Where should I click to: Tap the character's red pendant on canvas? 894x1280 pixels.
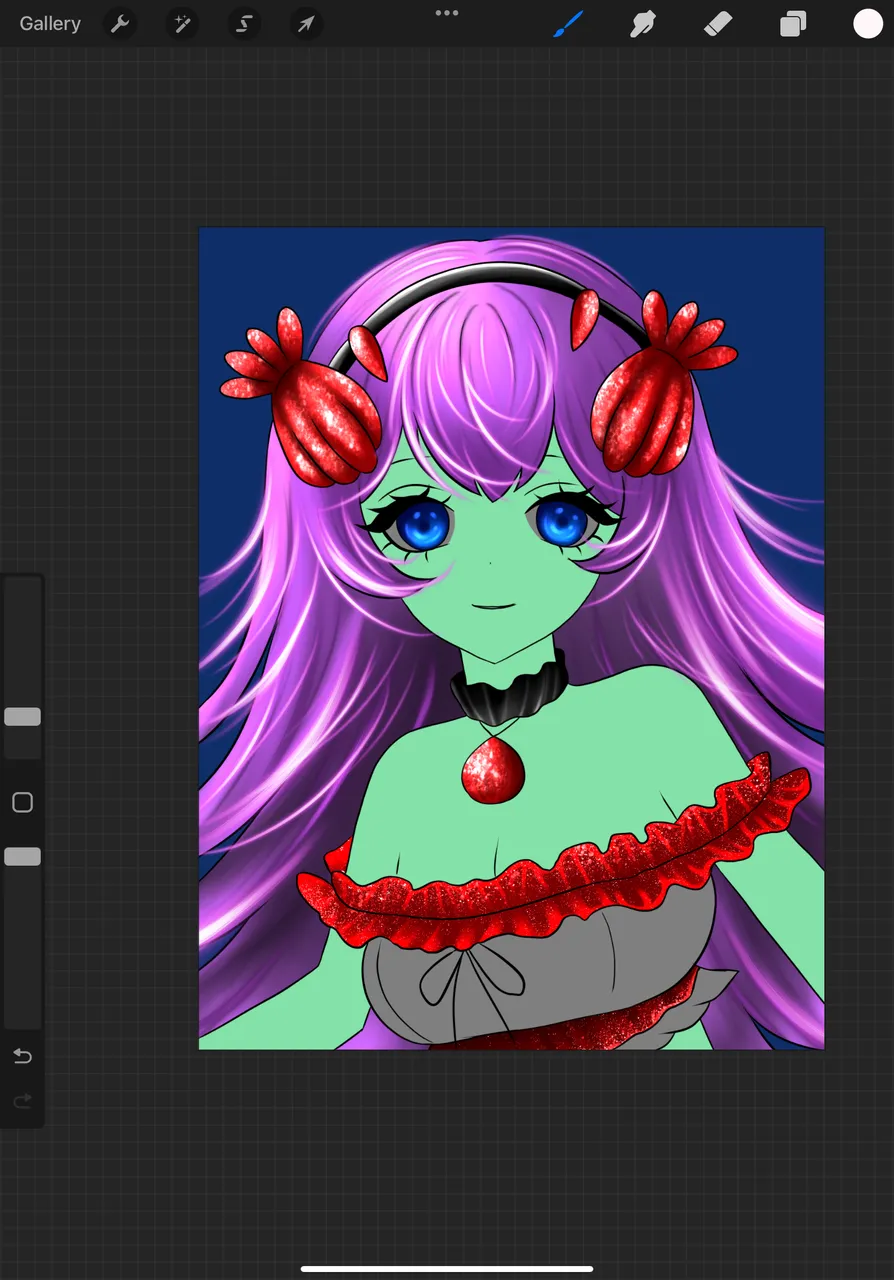(x=492, y=771)
